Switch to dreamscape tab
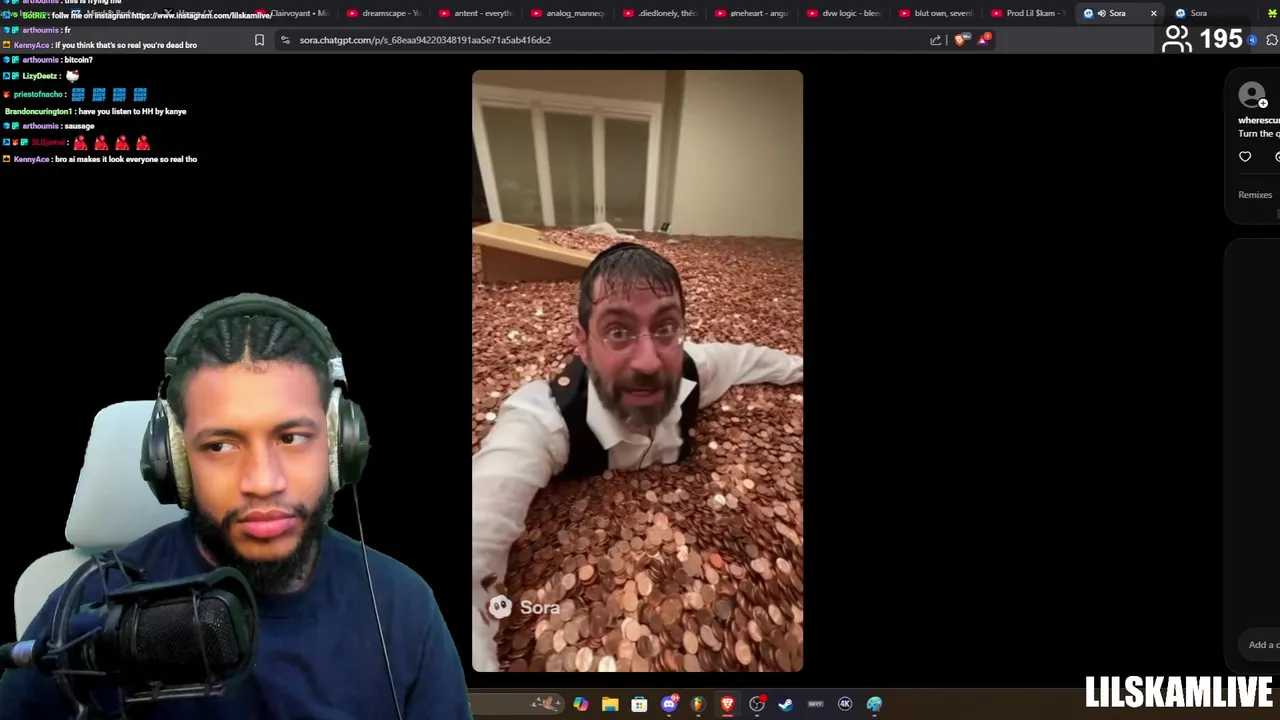 [384, 13]
